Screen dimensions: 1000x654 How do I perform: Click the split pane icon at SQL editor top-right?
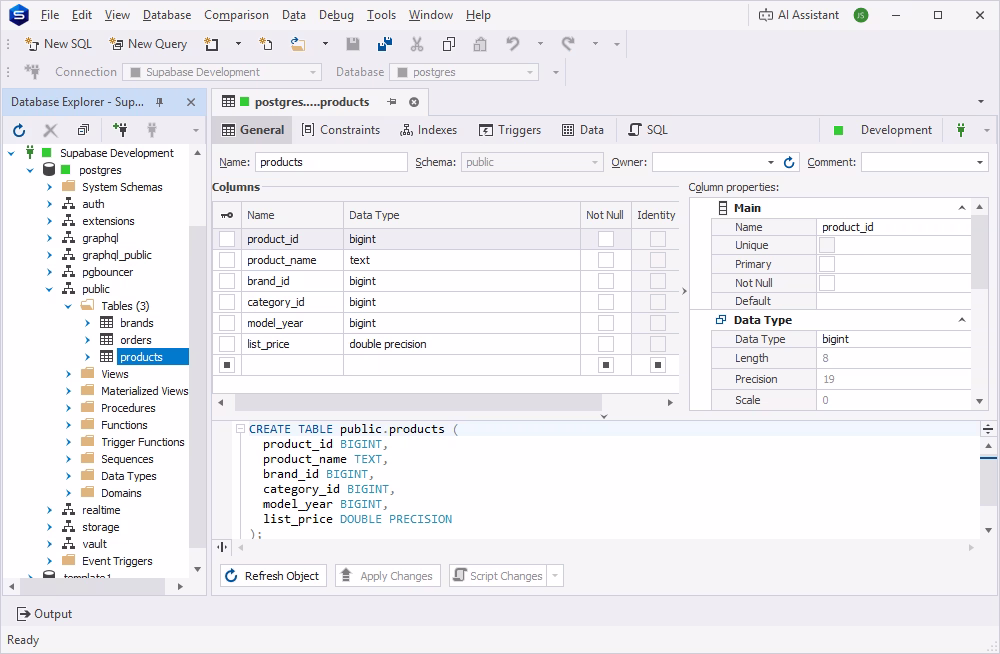(x=987, y=429)
